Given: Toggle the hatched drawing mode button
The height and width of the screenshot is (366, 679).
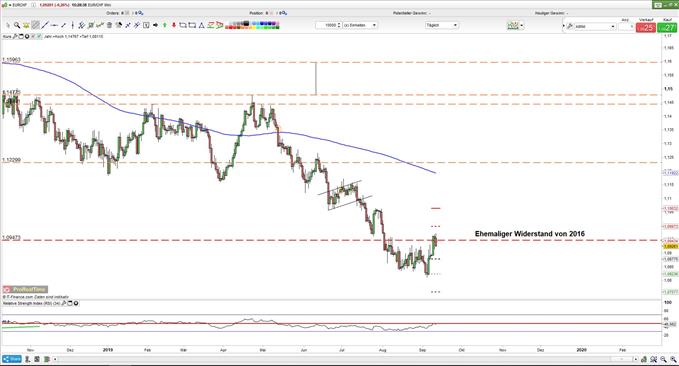Looking at the screenshot, I should pyautogui.click(x=36, y=26).
